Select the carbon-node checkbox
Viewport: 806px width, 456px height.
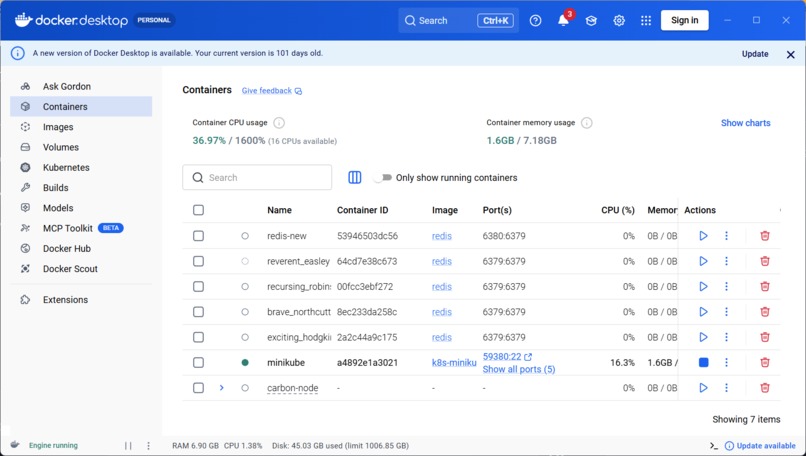198,388
